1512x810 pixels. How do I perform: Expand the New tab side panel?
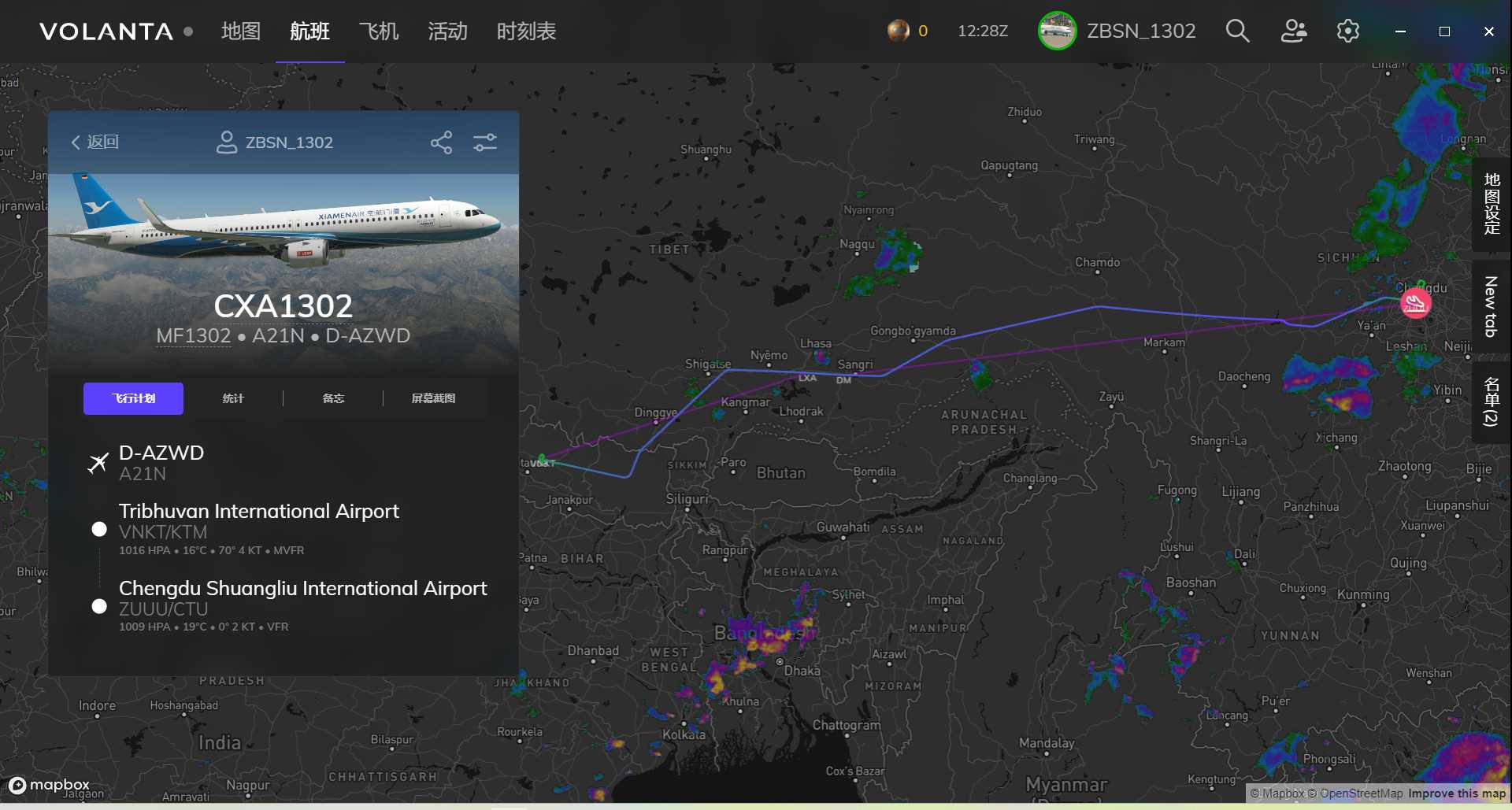click(1491, 306)
